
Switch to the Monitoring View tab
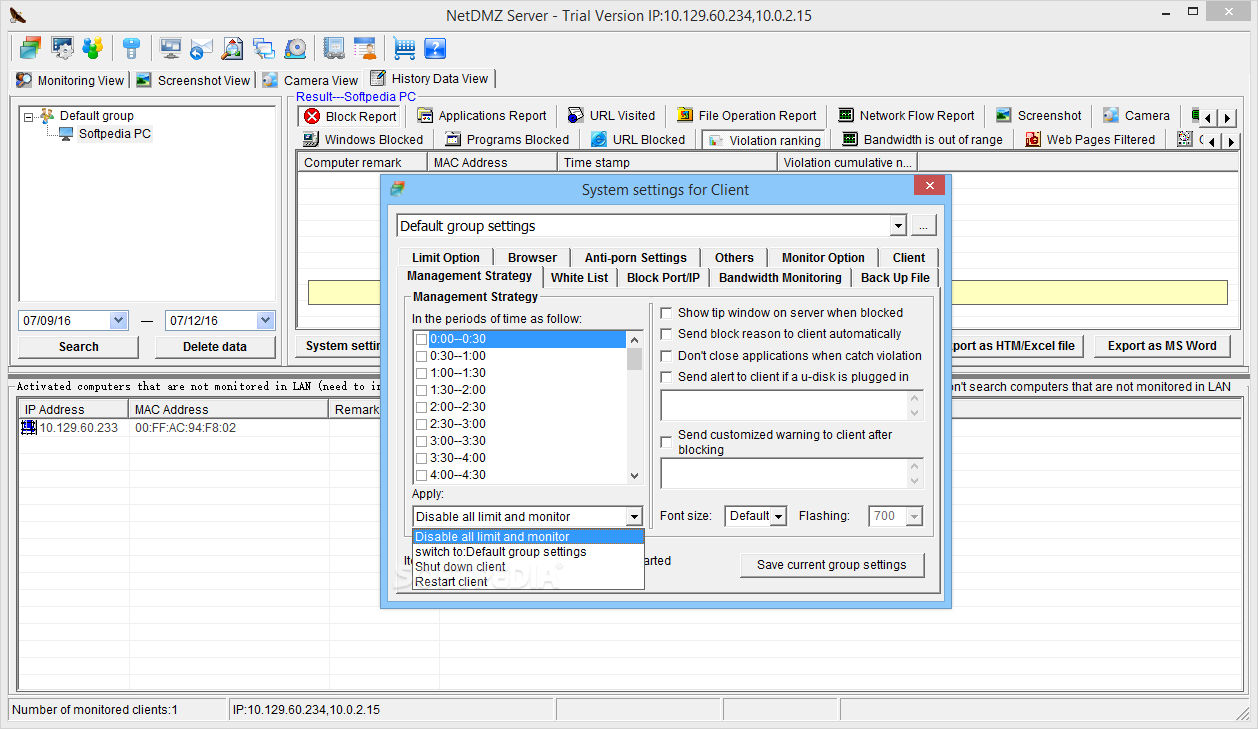point(70,80)
